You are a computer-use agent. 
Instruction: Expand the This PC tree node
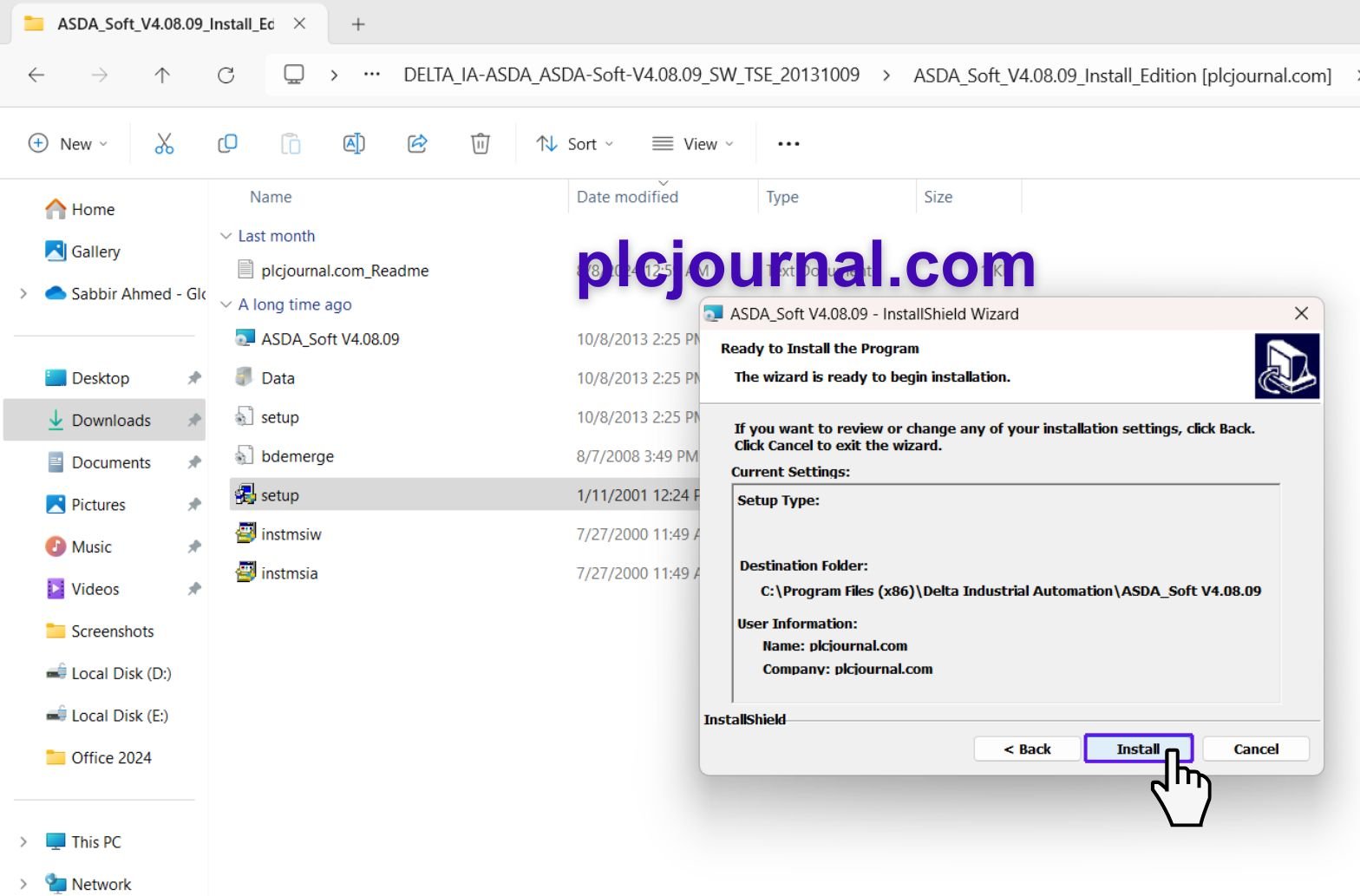23,842
